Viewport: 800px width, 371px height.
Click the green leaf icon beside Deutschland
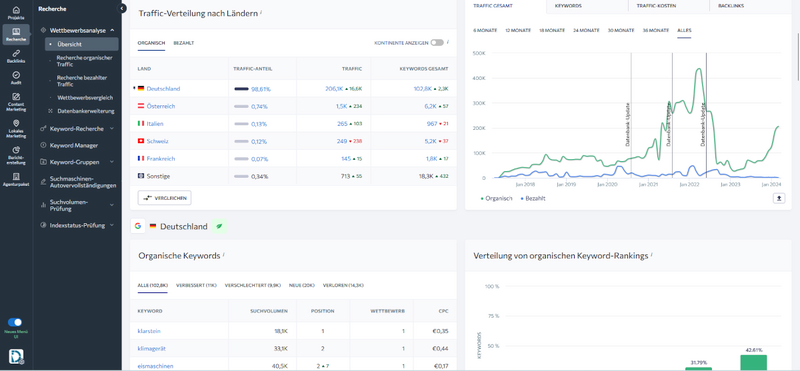click(219, 226)
